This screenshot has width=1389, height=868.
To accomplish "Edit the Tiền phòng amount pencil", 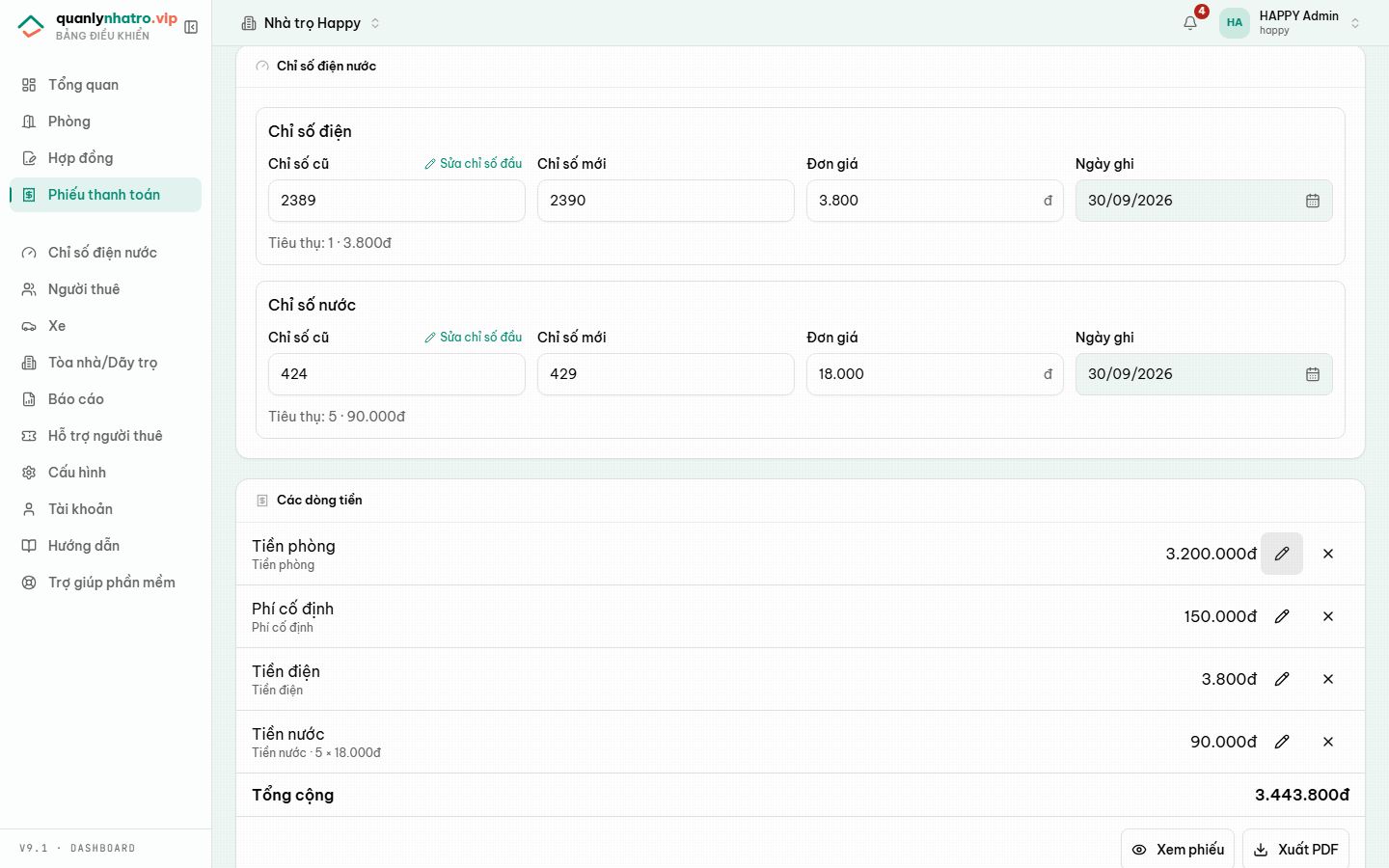I will pos(1282,554).
